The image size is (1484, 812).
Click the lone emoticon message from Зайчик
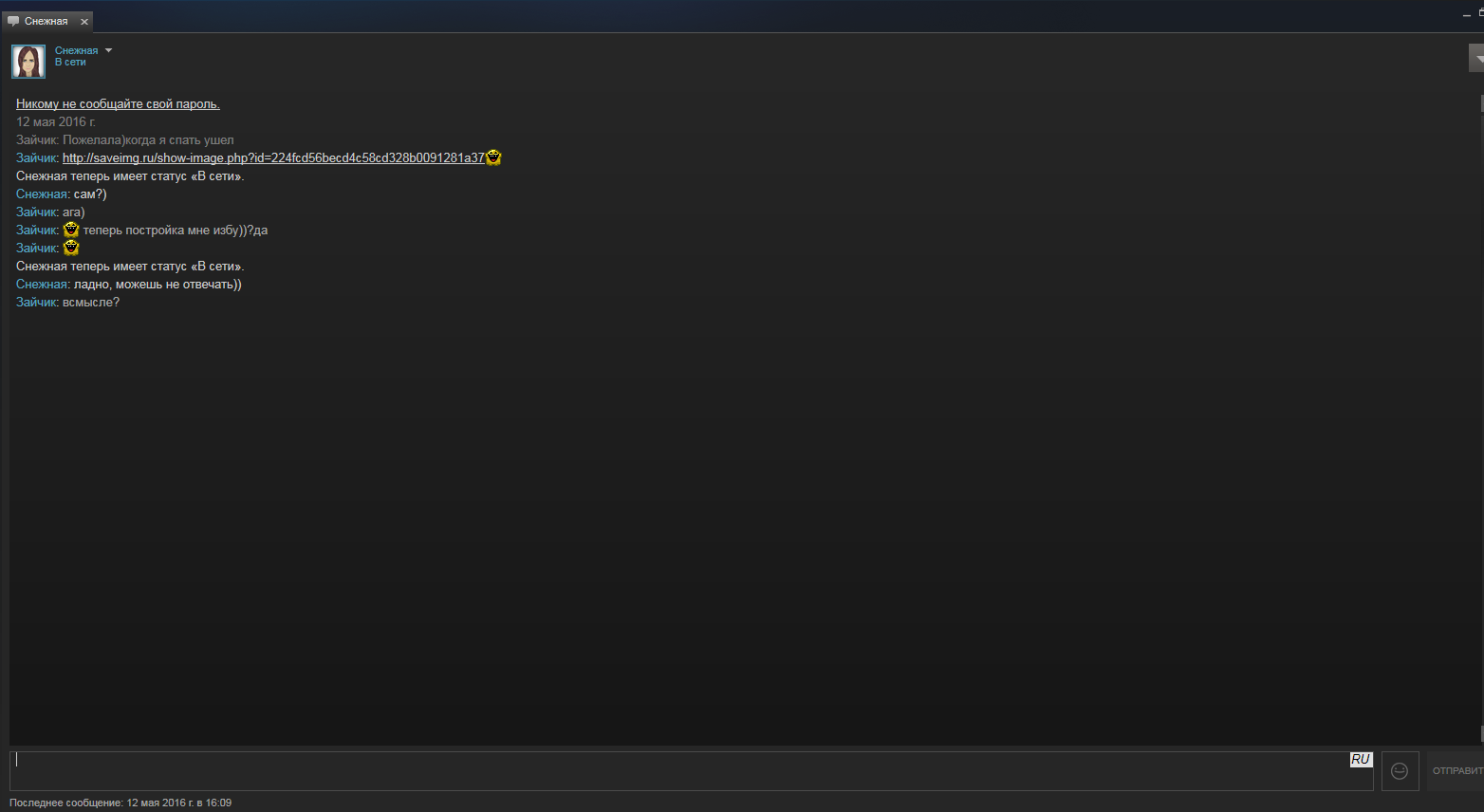pos(71,248)
